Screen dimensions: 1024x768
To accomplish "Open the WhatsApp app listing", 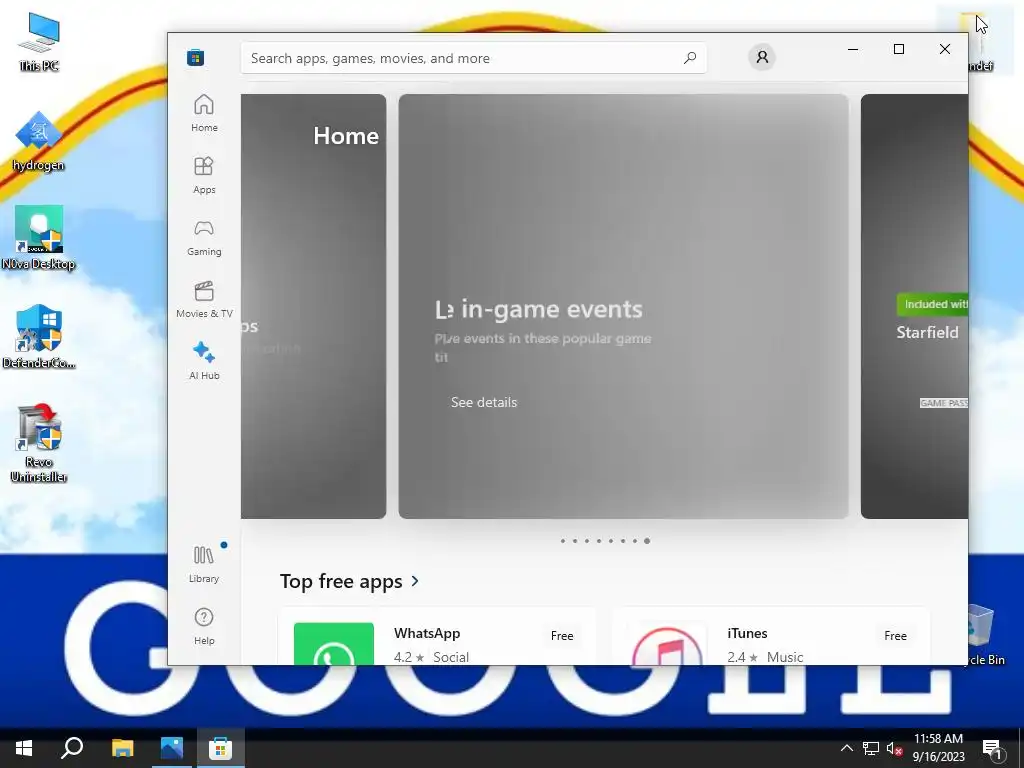I will 437,636.
